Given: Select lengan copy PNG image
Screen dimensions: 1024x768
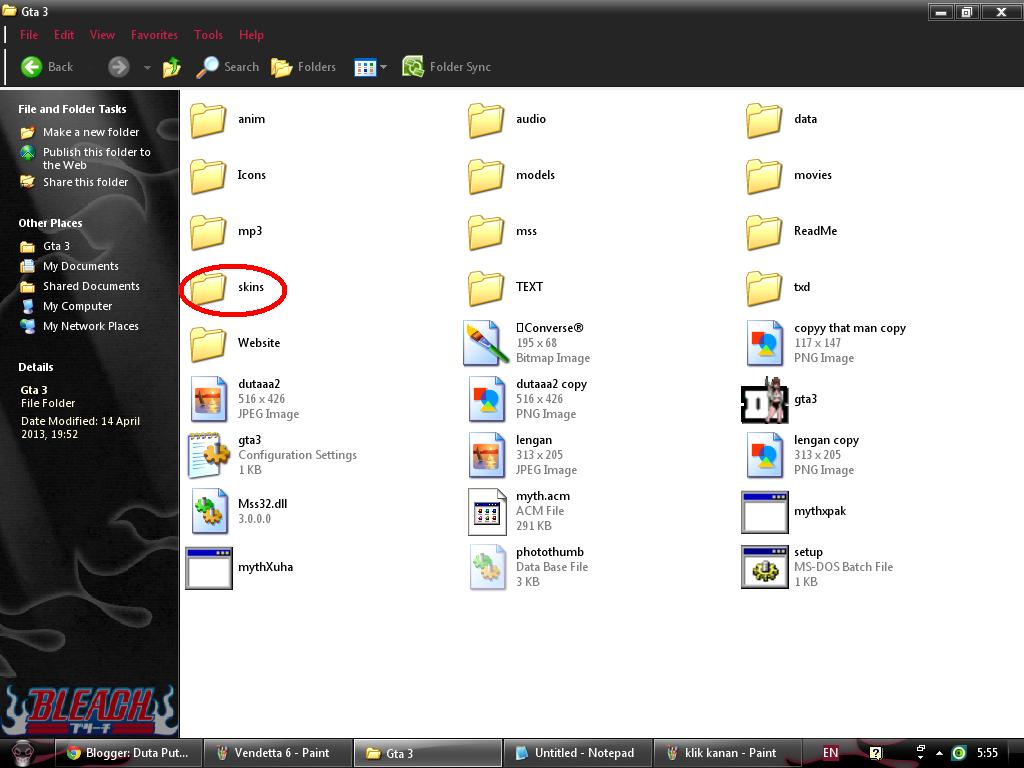Looking at the screenshot, I should [802, 455].
